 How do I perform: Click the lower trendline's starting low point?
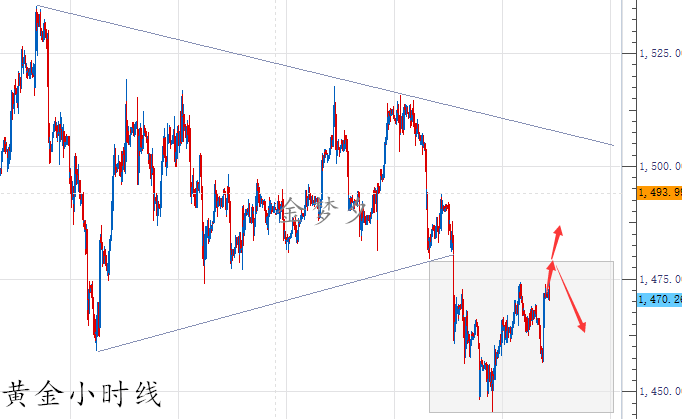click(97, 350)
